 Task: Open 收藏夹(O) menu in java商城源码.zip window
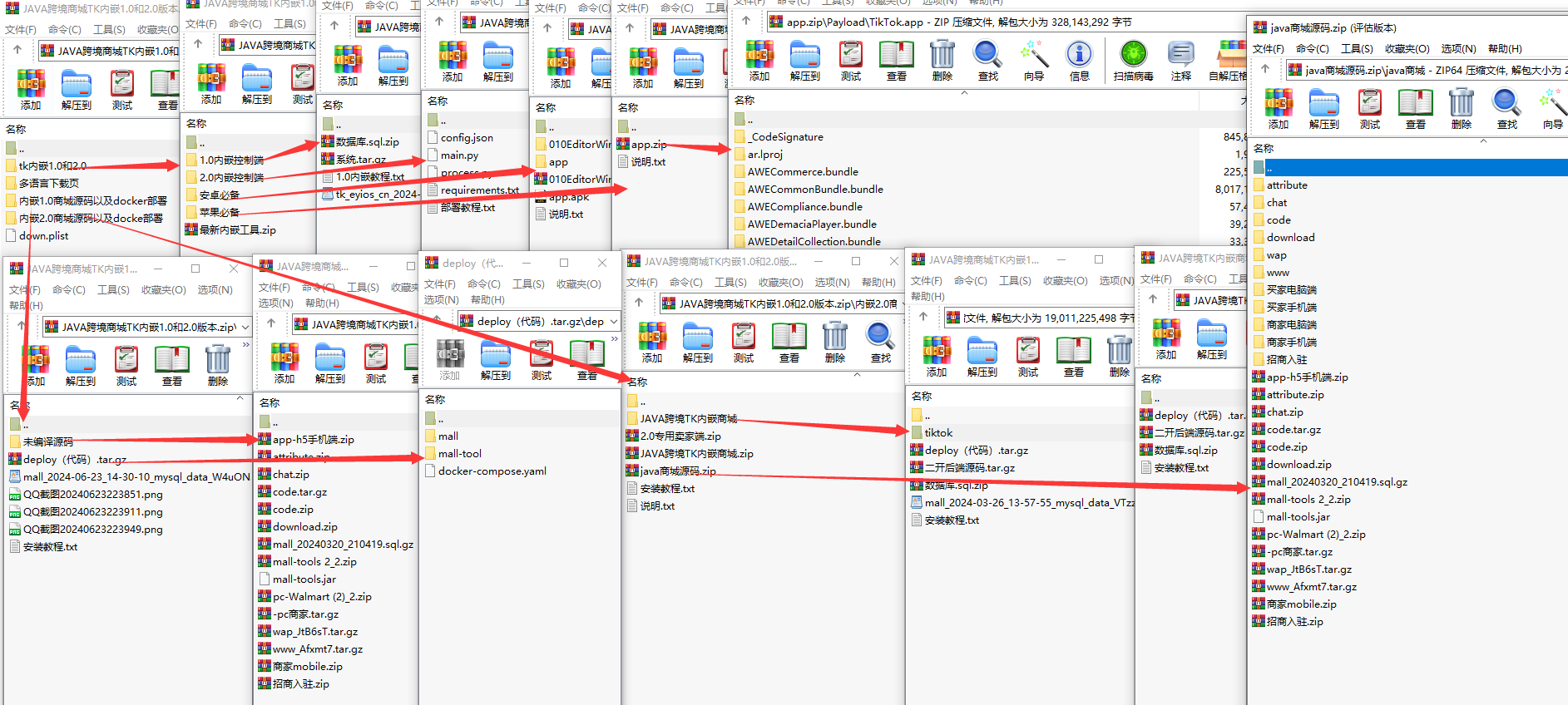tap(1407, 49)
